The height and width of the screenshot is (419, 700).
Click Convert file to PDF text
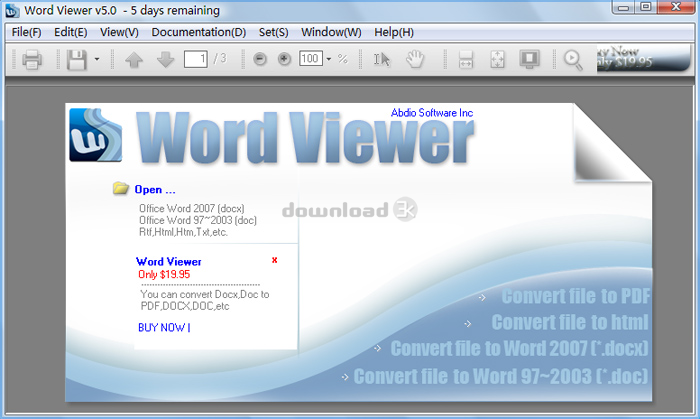(576, 296)
